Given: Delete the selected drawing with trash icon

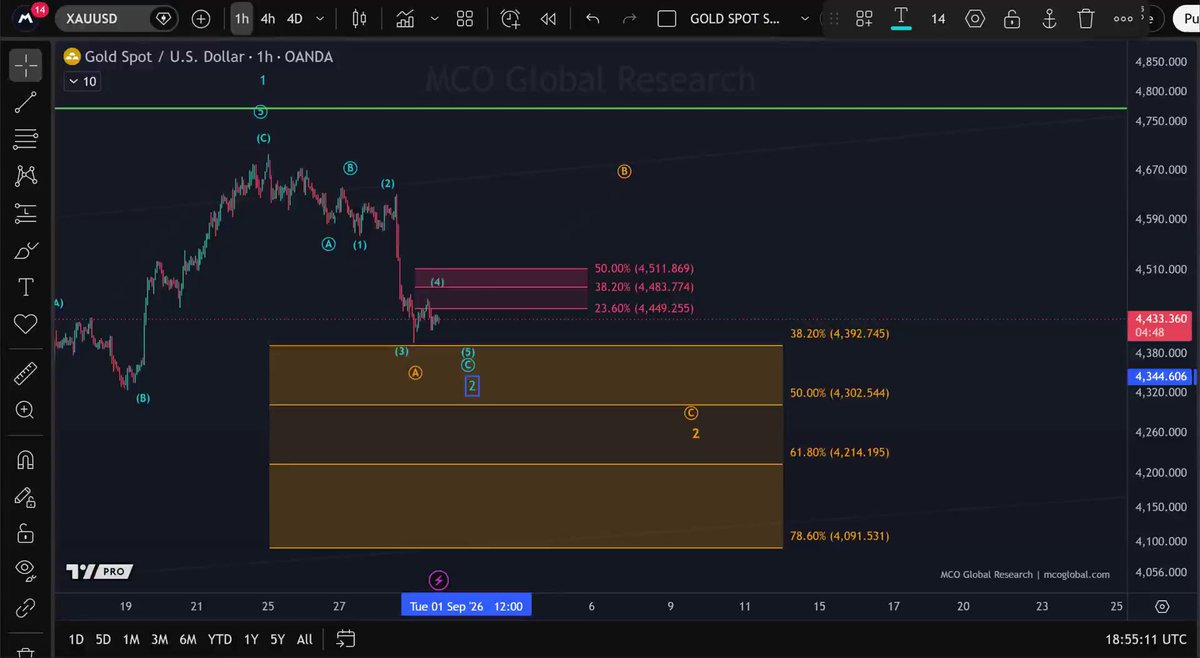Looking at the screenshot, I should (x=1087, y=18).
